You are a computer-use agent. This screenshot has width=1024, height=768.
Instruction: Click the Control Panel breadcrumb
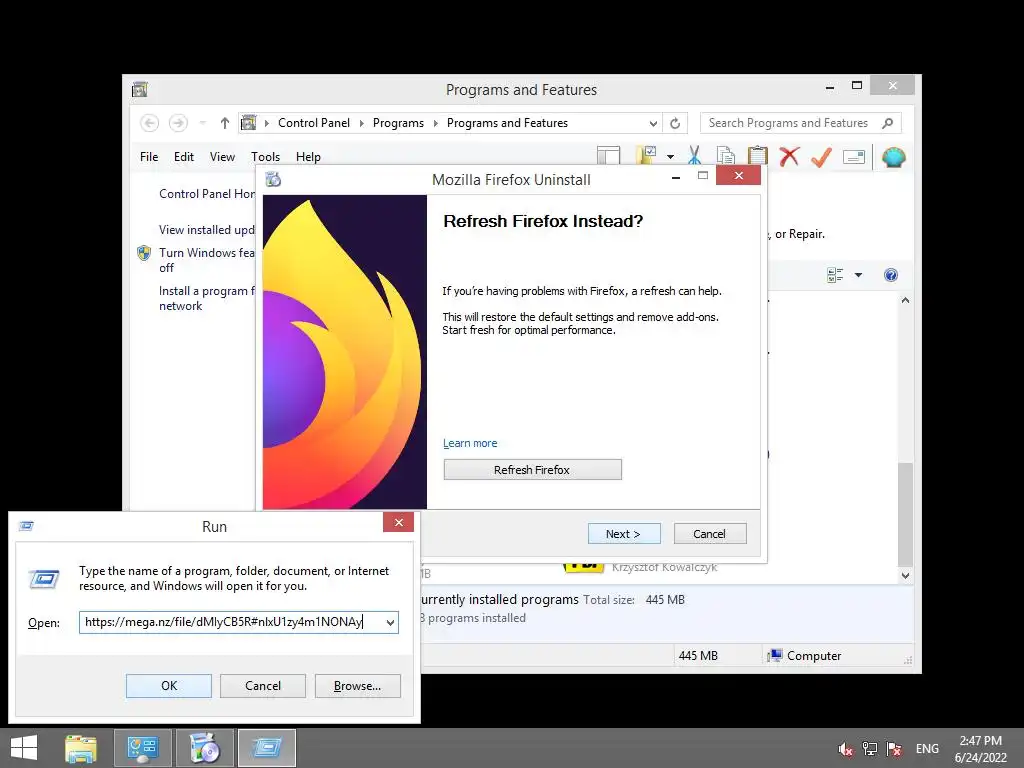tap(313, 123)
